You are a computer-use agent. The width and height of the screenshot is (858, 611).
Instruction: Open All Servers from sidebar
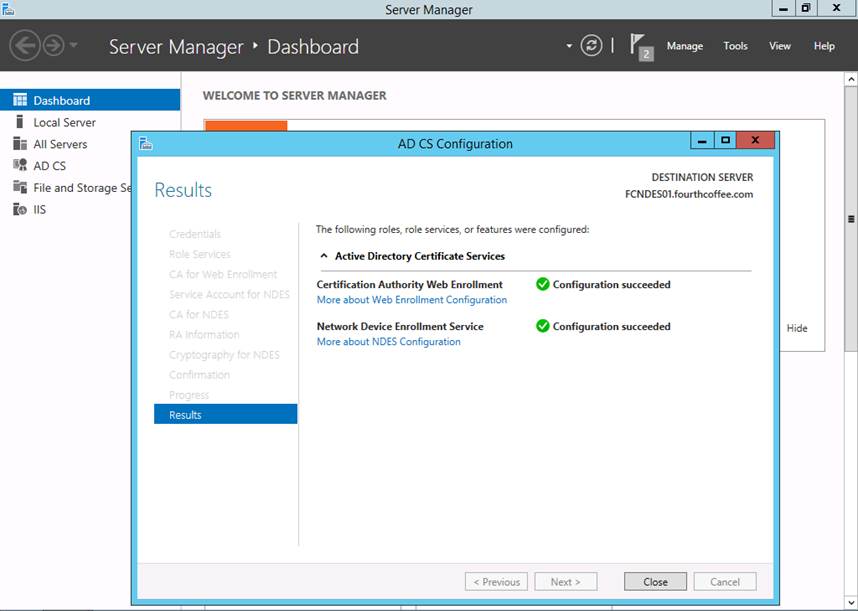coord(20,144)
